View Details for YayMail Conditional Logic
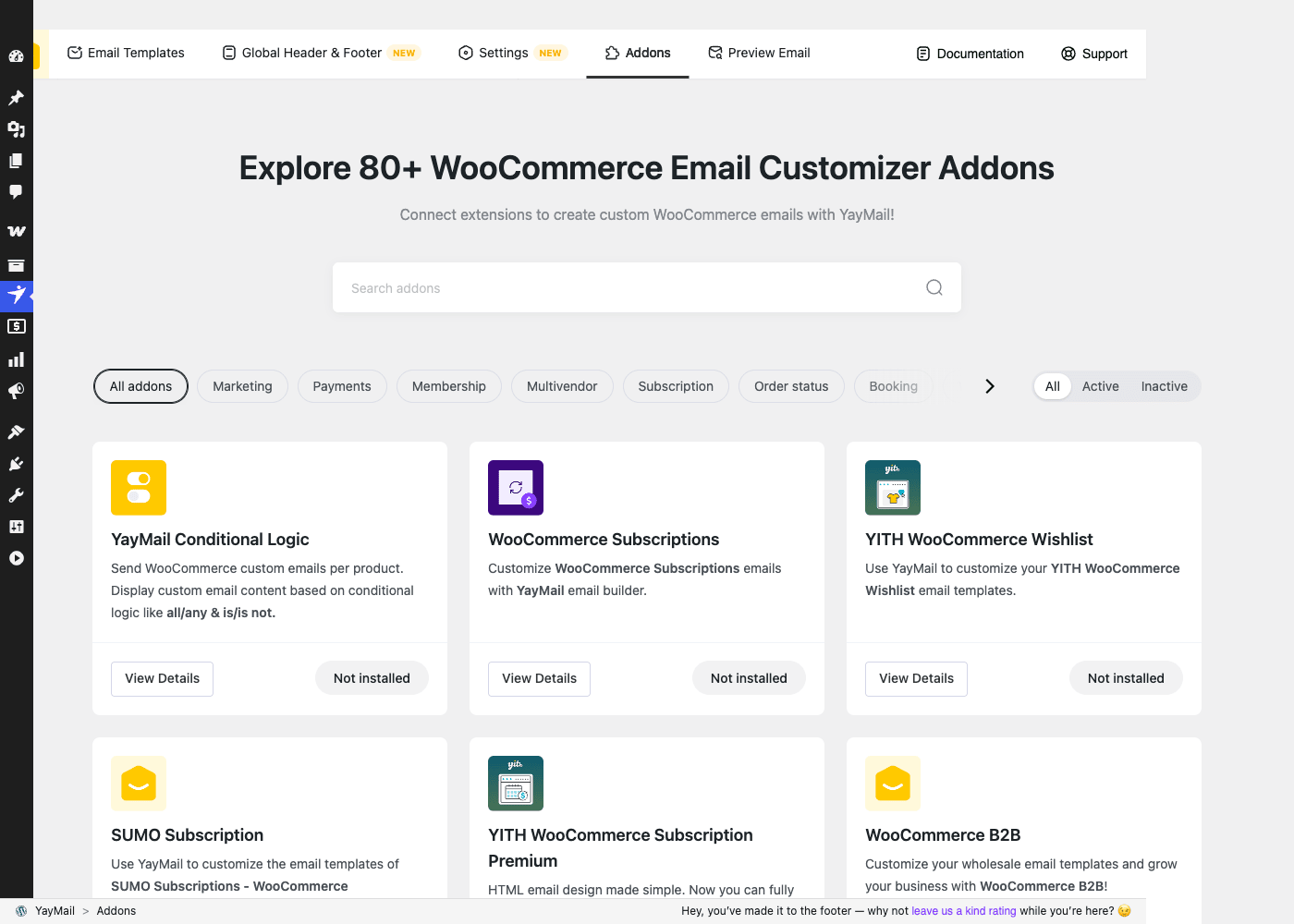 tap(163, 678)
